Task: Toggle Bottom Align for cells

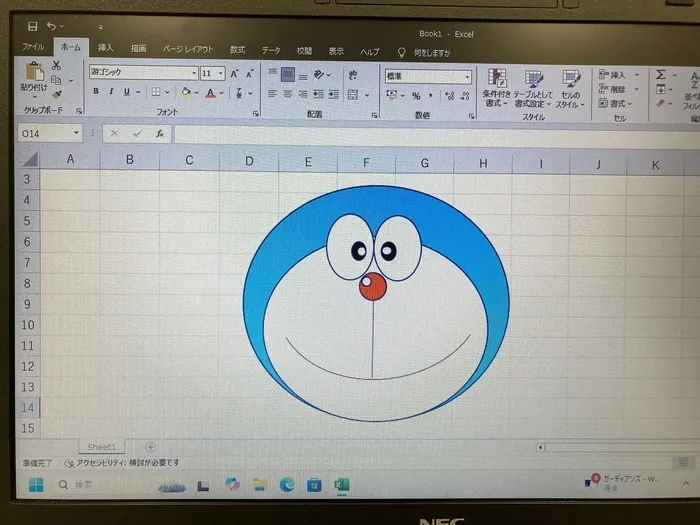Action: pos(303,75)
